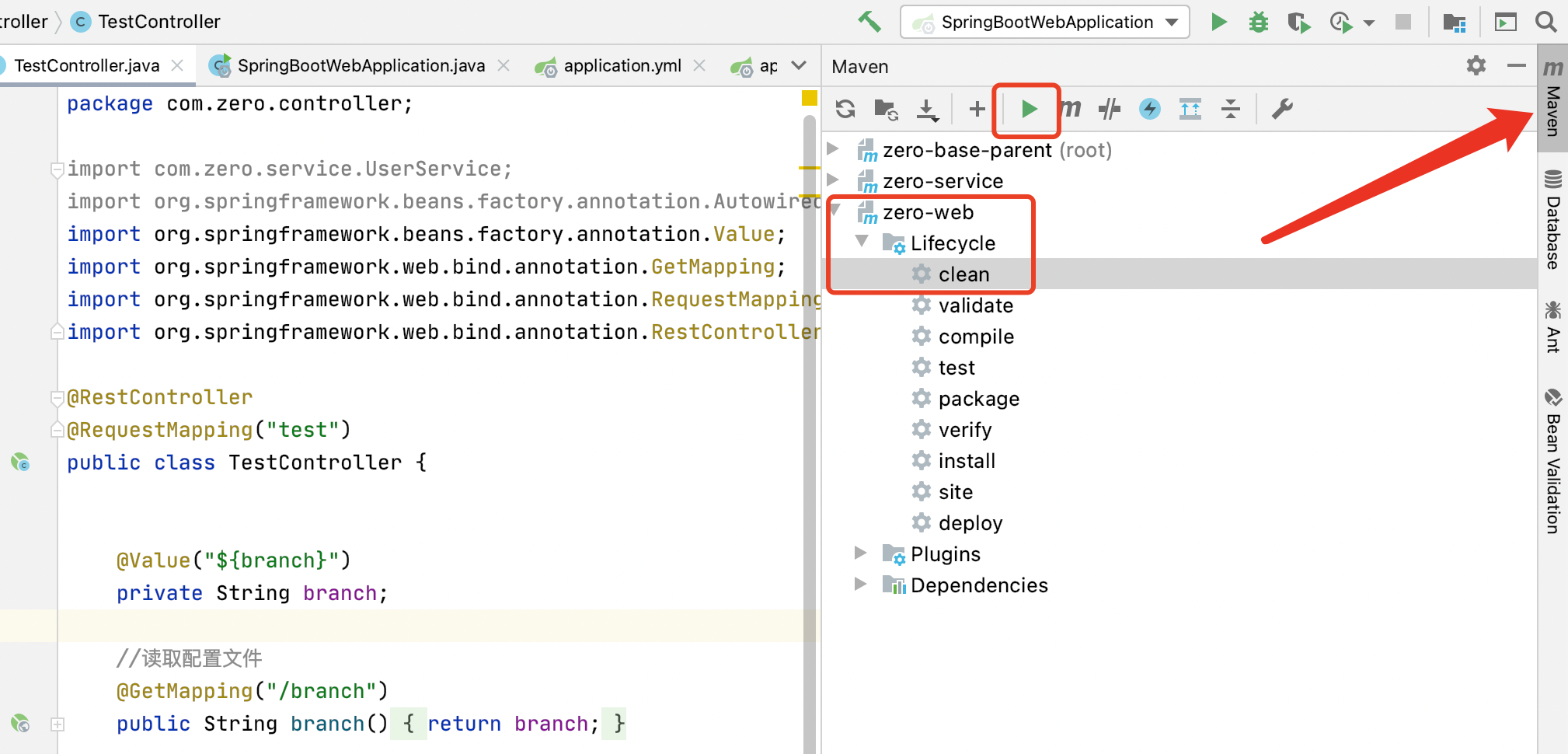1568x754 pixels.
Task: Show hidden editor tabs chevron
Action: (x=799, y=65)
